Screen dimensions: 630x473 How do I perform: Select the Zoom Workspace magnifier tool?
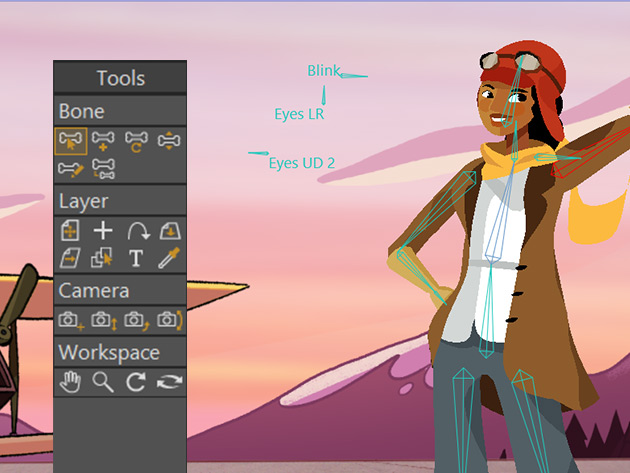coord(103,382)
